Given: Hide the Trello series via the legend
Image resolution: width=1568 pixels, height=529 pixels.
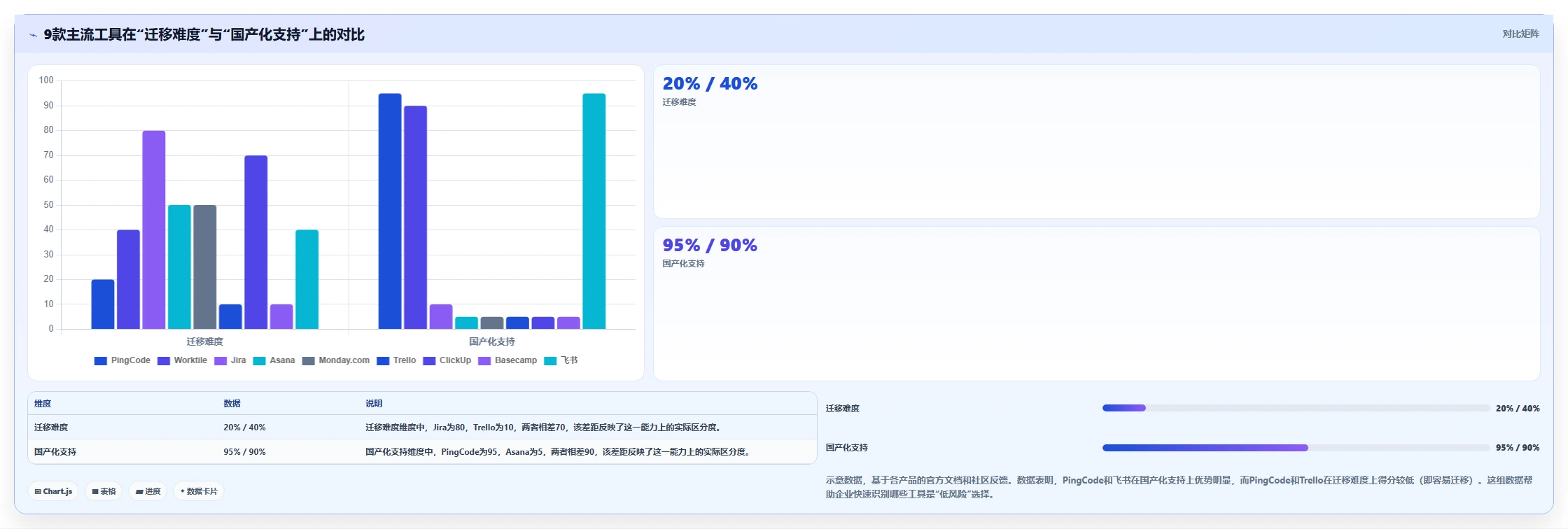Looking at the screenshot, I should 396,360.
